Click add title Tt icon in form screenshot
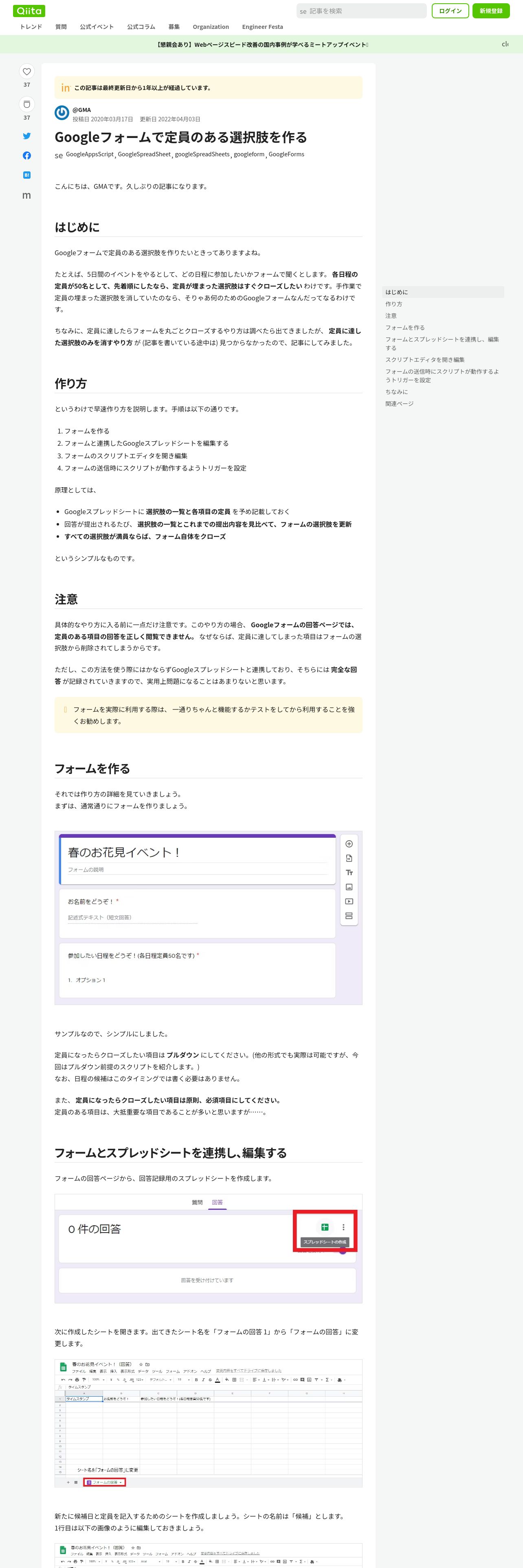Image resolution: width=523 pixels, height=1568 pixels. (x=349, y=873)
